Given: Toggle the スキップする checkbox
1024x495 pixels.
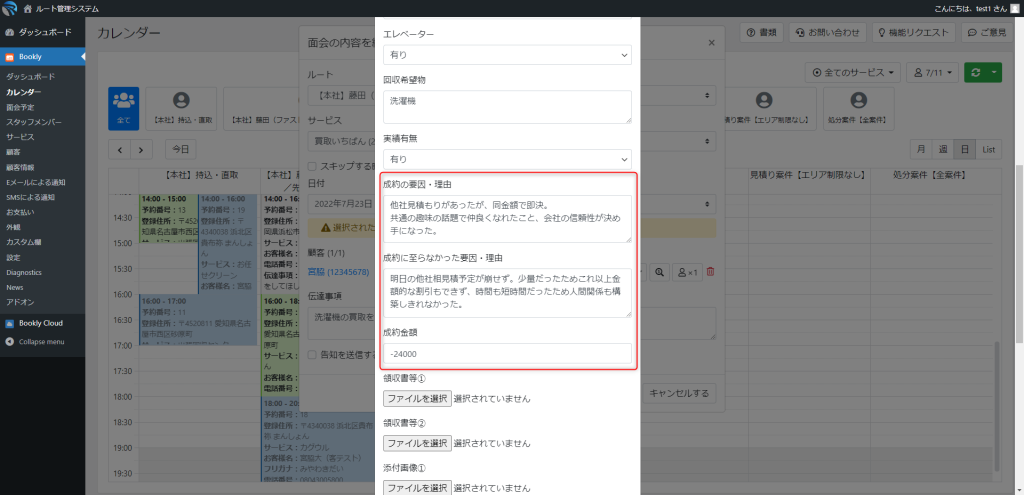Looking at the screenshot, I should click(312, 166).
